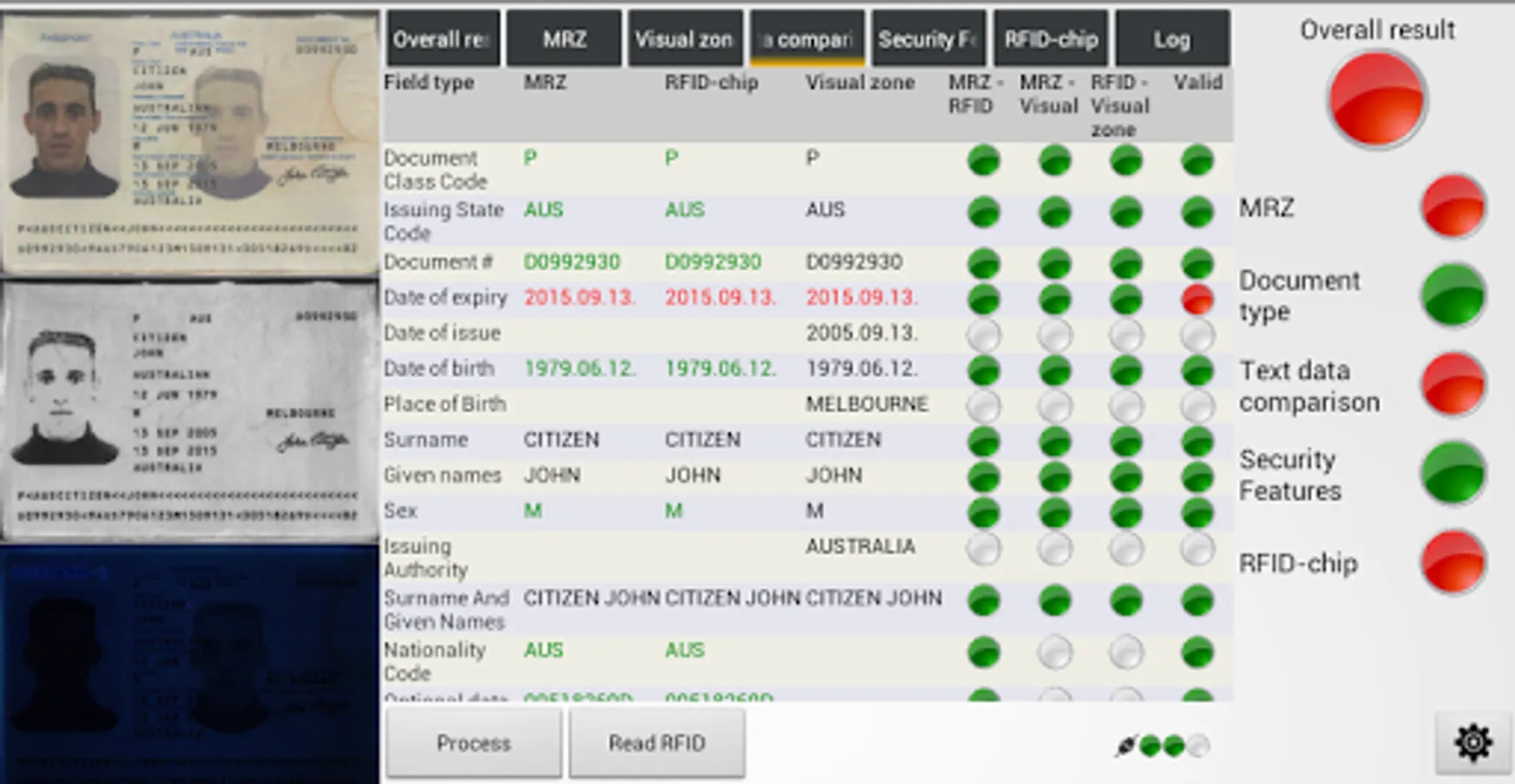Click the 'Document type' result label
Screen dimensions: 1515x784
pyautogui.click(x=1300, y=296)
